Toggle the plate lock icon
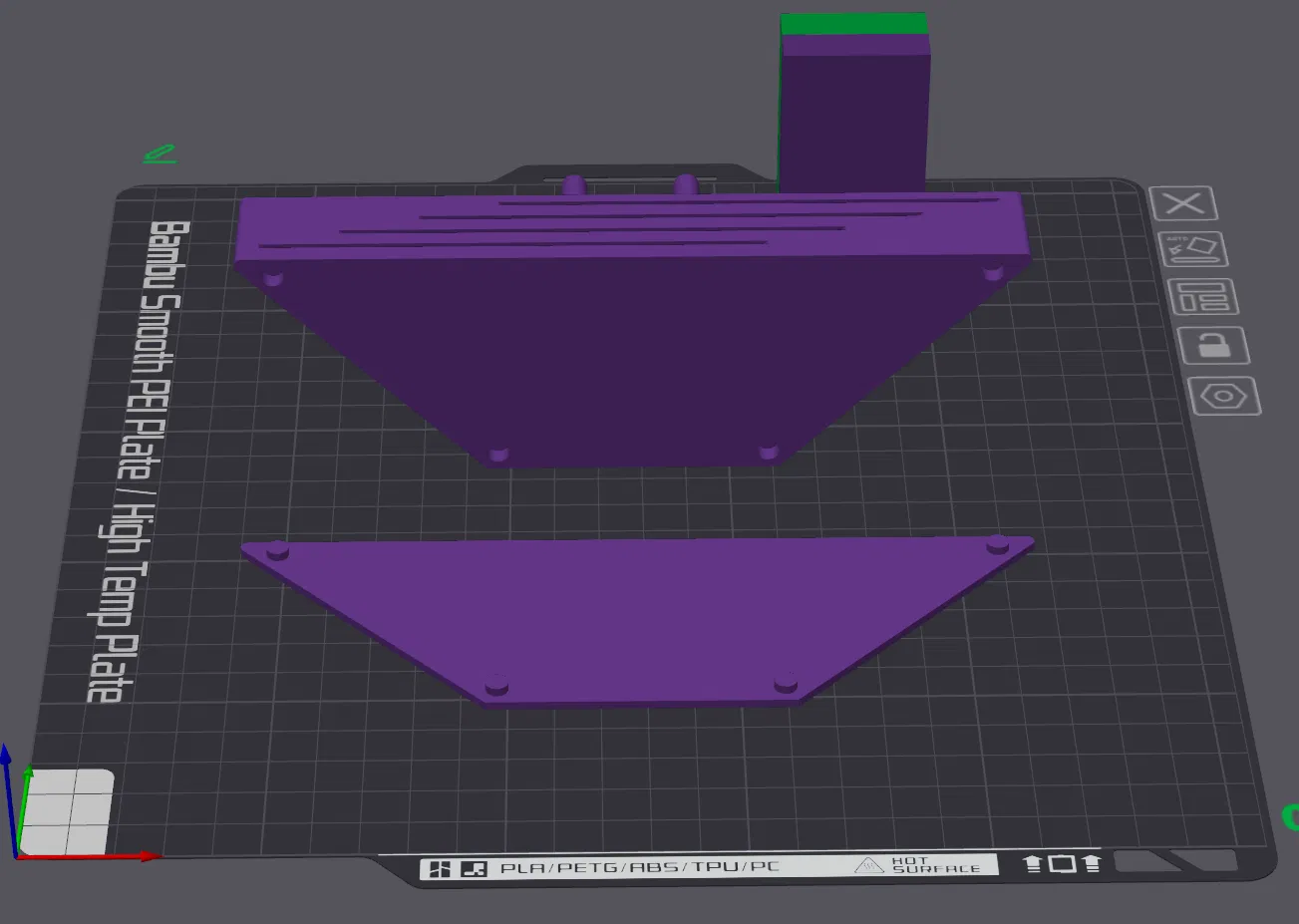 (x=1213, y=345)
